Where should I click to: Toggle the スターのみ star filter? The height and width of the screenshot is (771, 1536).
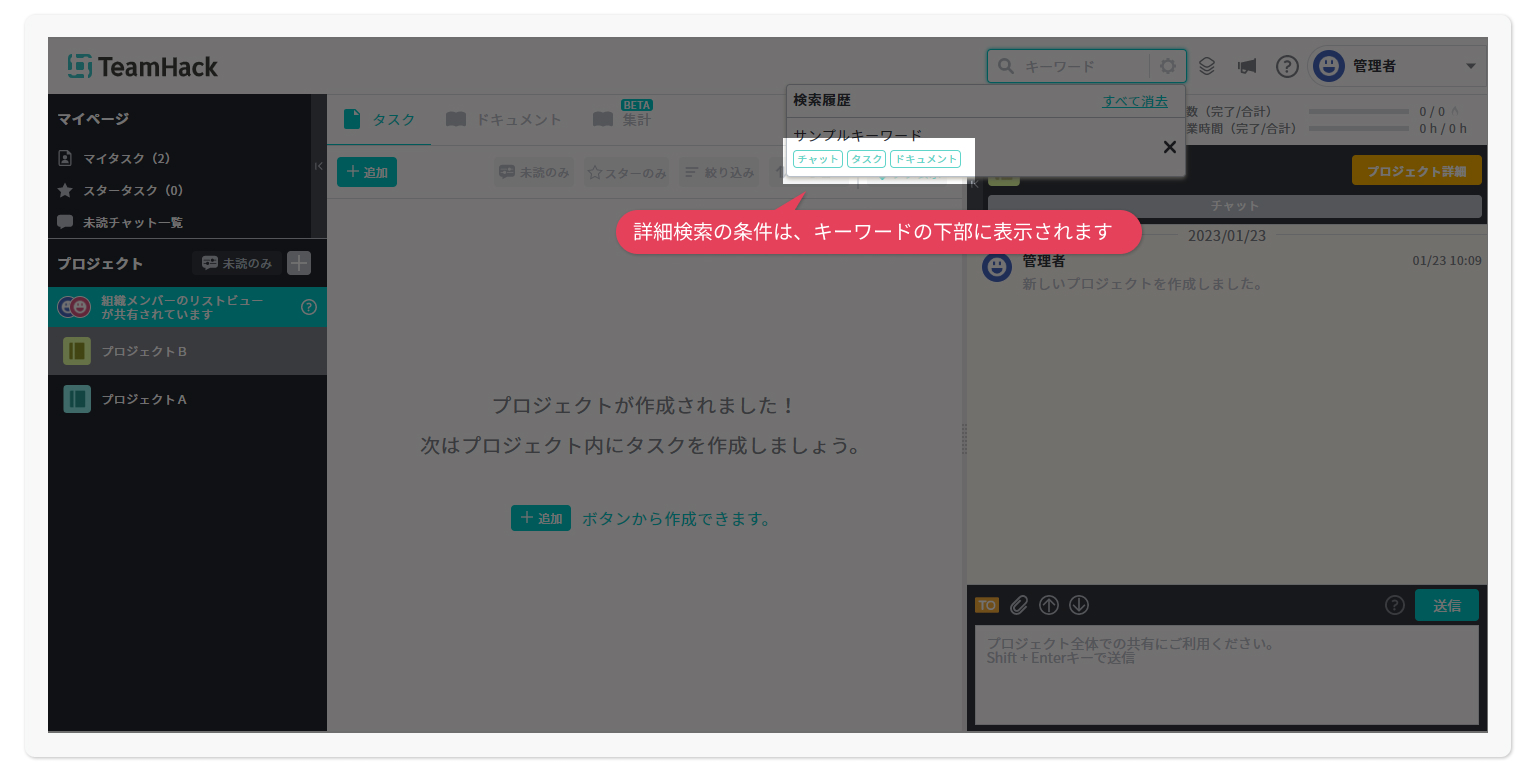click(x=627, y=172)
